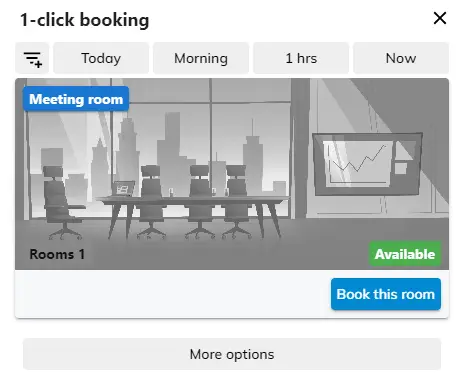Click the tallest skyscraper in the window
This screenshot has width=463, height=380.
(x=173, y=153)
